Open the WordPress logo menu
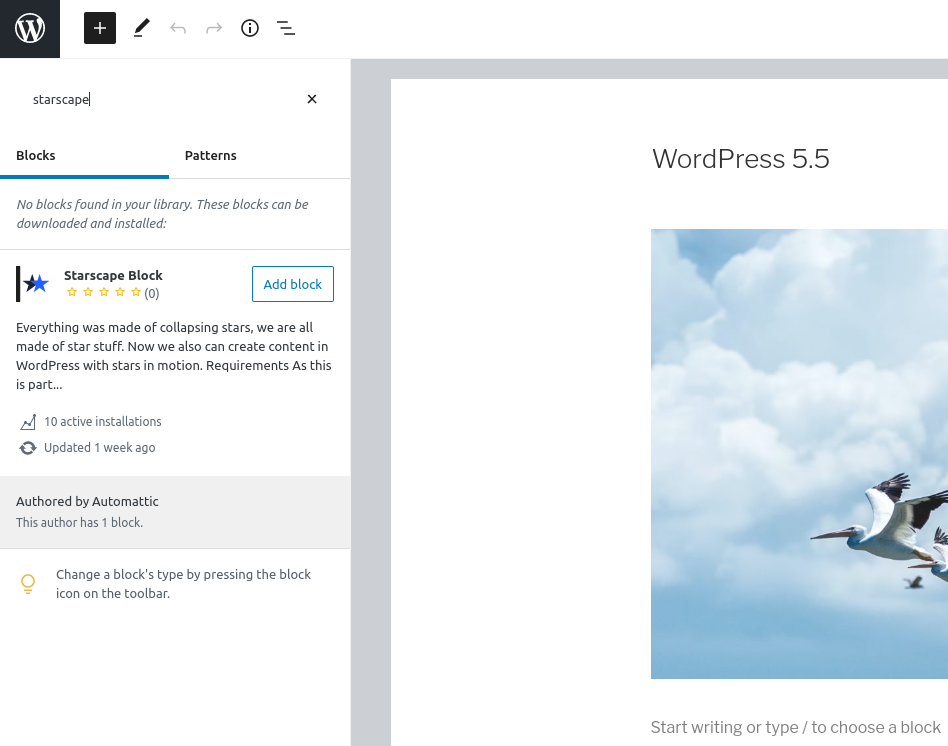This screenshot has height=746, width=948. tap(30, 28)
